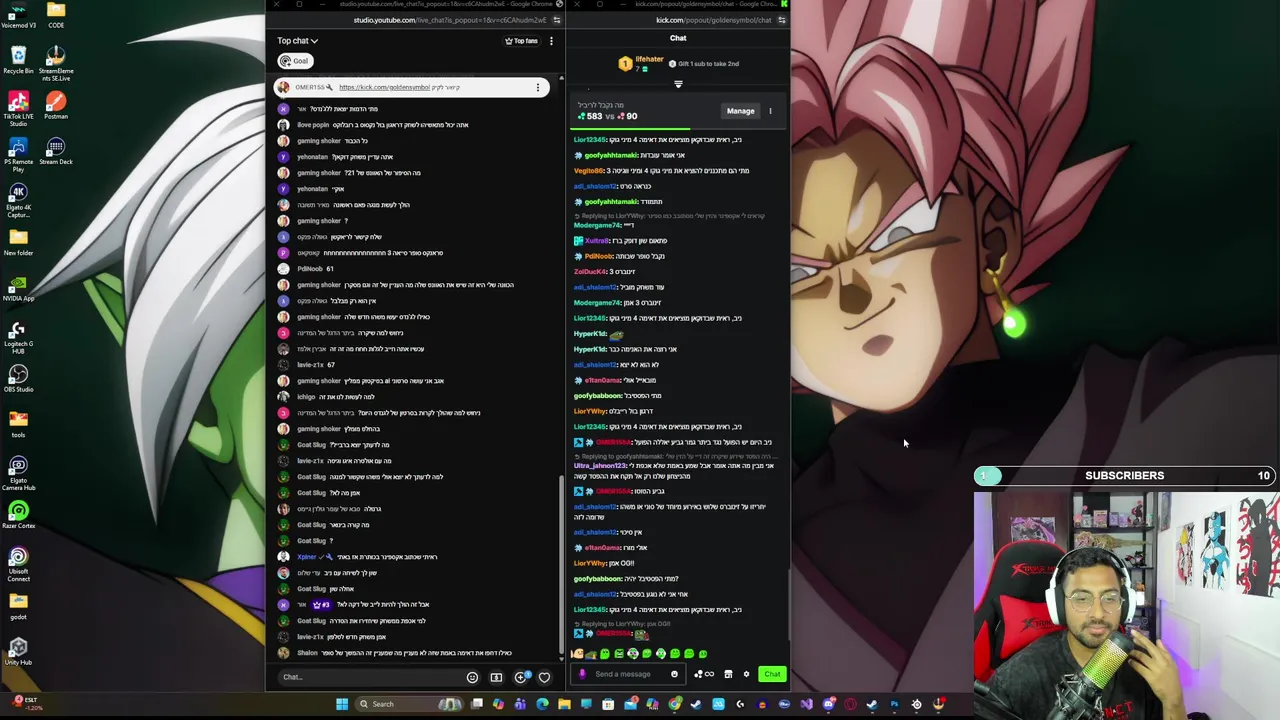Image resolution: width=1280 pixels, height=720 pixels.
Task: Open Razer Cortex desktop shortcut
Action: pos(18,515)
